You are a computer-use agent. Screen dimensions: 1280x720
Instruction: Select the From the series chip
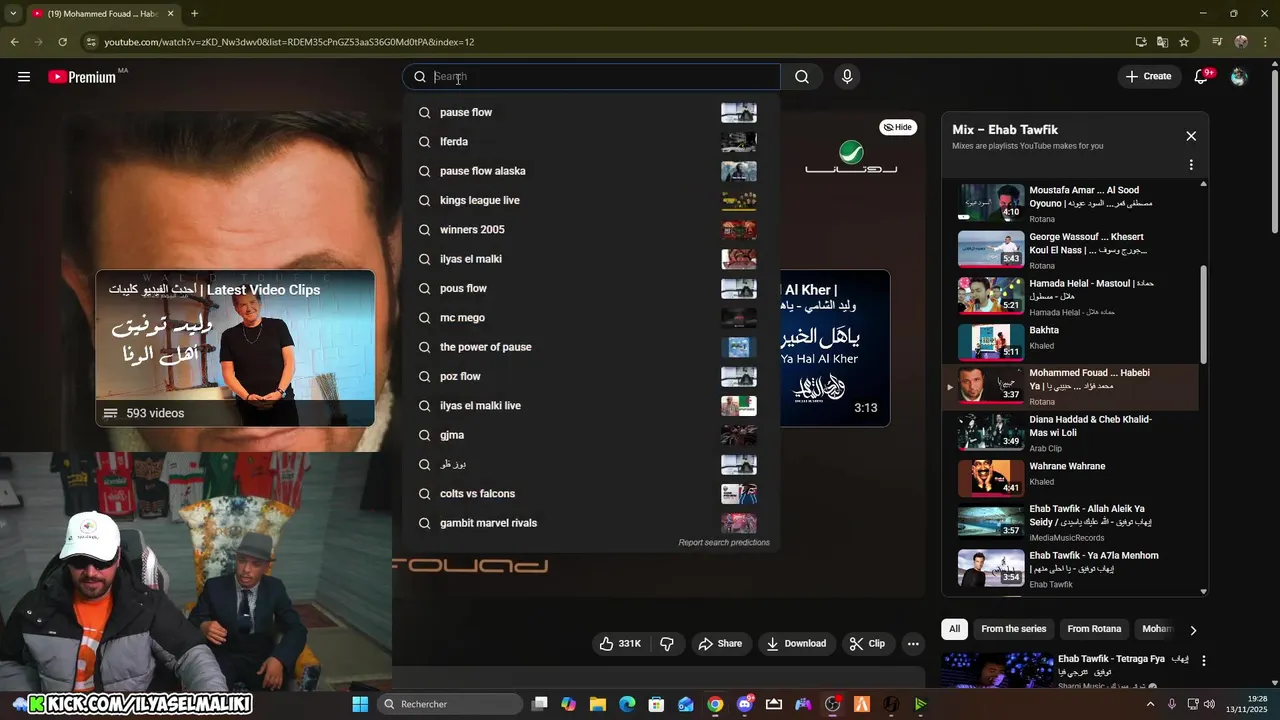tap(1013, 629)
